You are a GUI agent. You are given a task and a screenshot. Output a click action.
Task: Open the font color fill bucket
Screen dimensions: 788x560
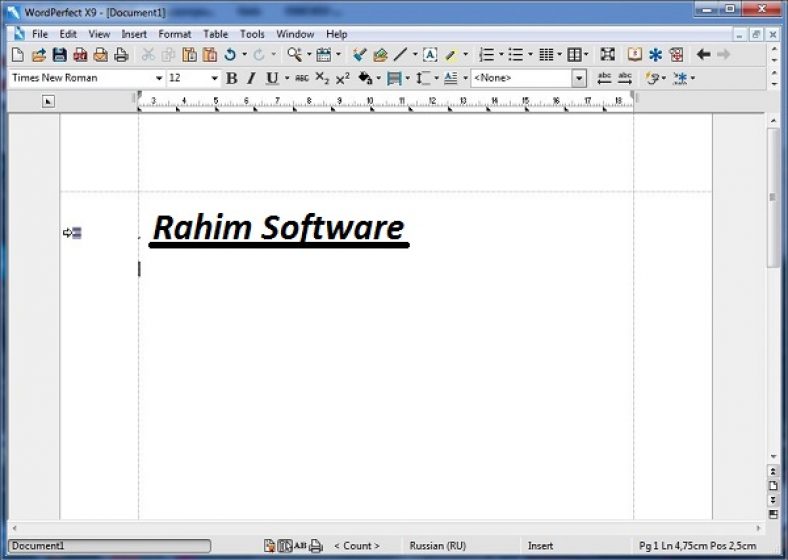[365, 78]
